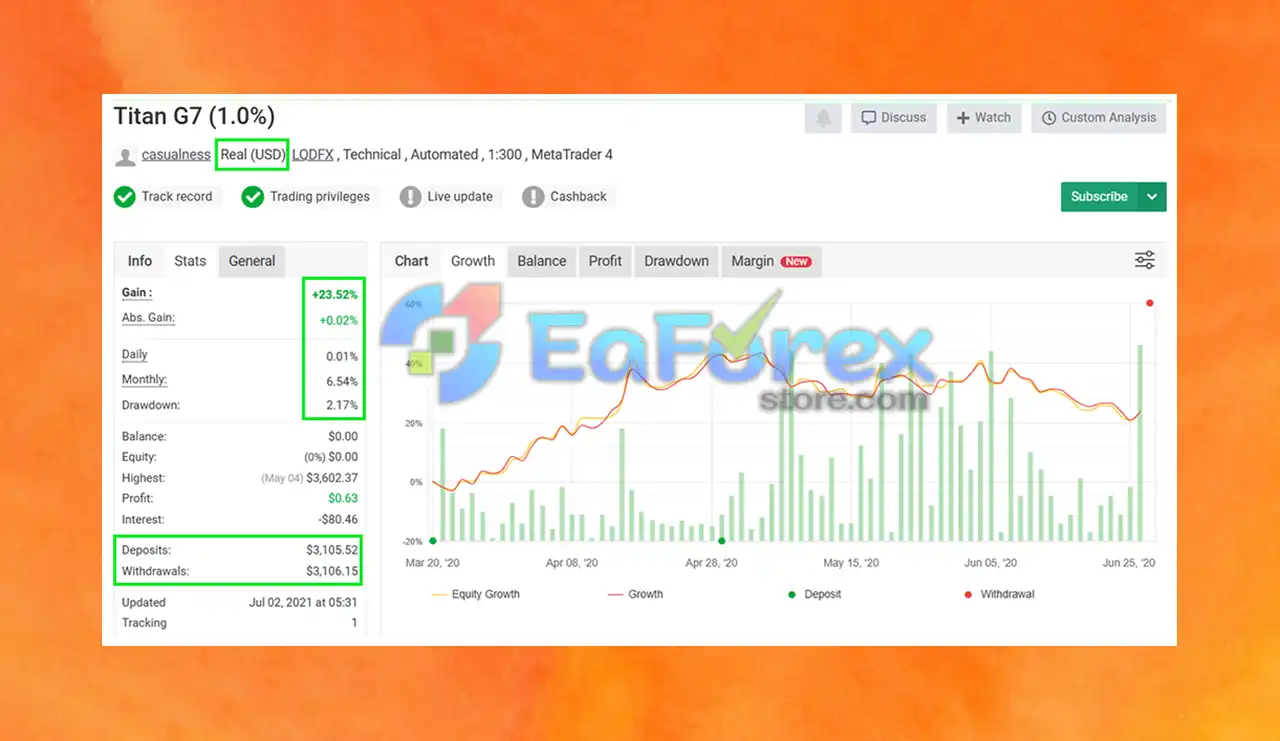Image resolution: width=1280 pixels, height=741 pixels.
Task: Click the Monthly label
Action: click(x=144, y=380)
